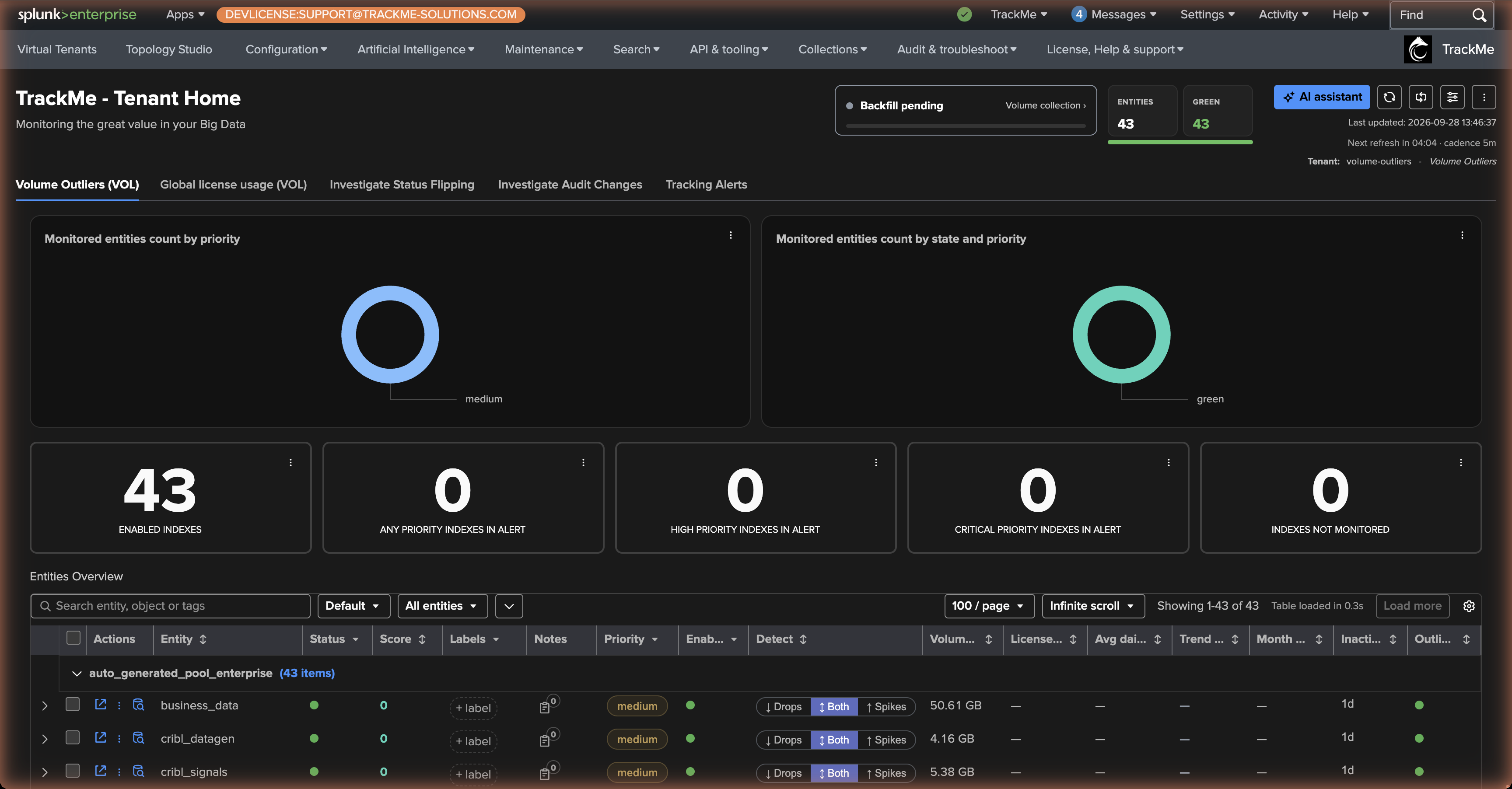The height and width of the screenshot is (789, 1512).
Task: Tick the select-all checkbox in the table header
Action: point(73,638)
